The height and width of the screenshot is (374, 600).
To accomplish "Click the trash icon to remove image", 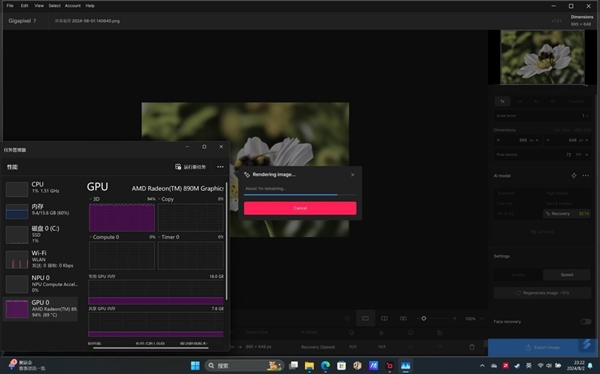I will (x=472, y=347).
